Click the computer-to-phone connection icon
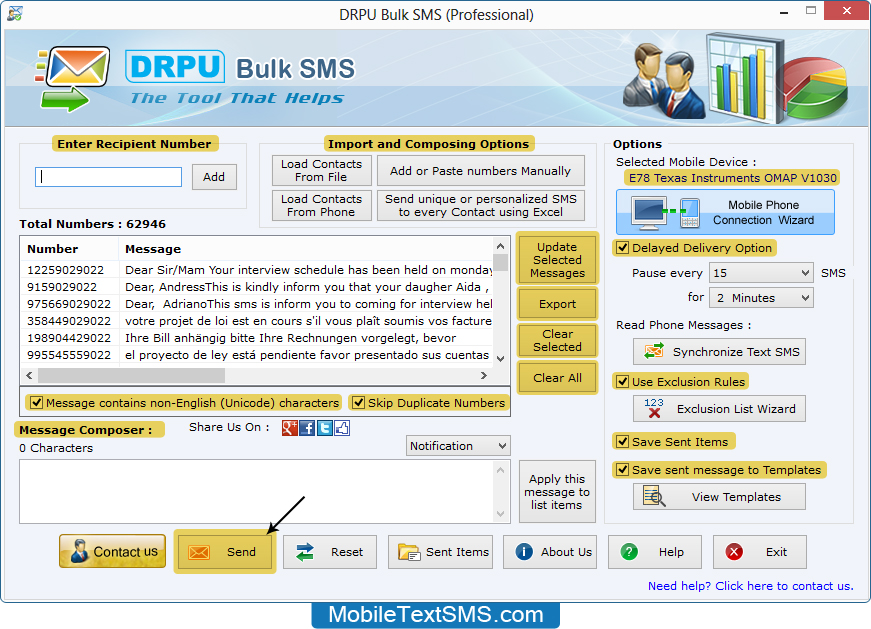The width and height of the screenshot is (871, 629). coord(667,213)
